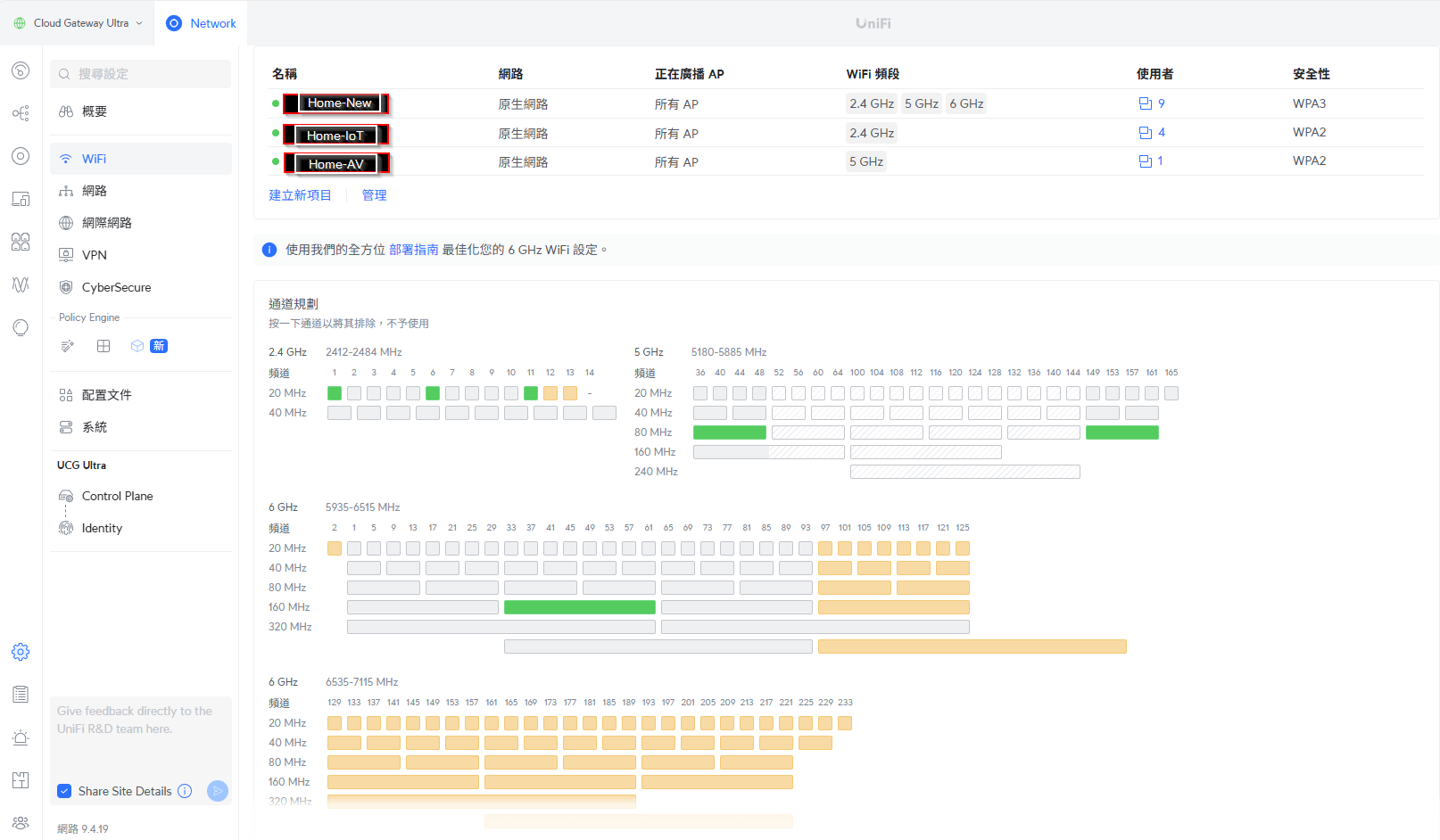Click the client icon for Home-IoT users

(1146, 132)
